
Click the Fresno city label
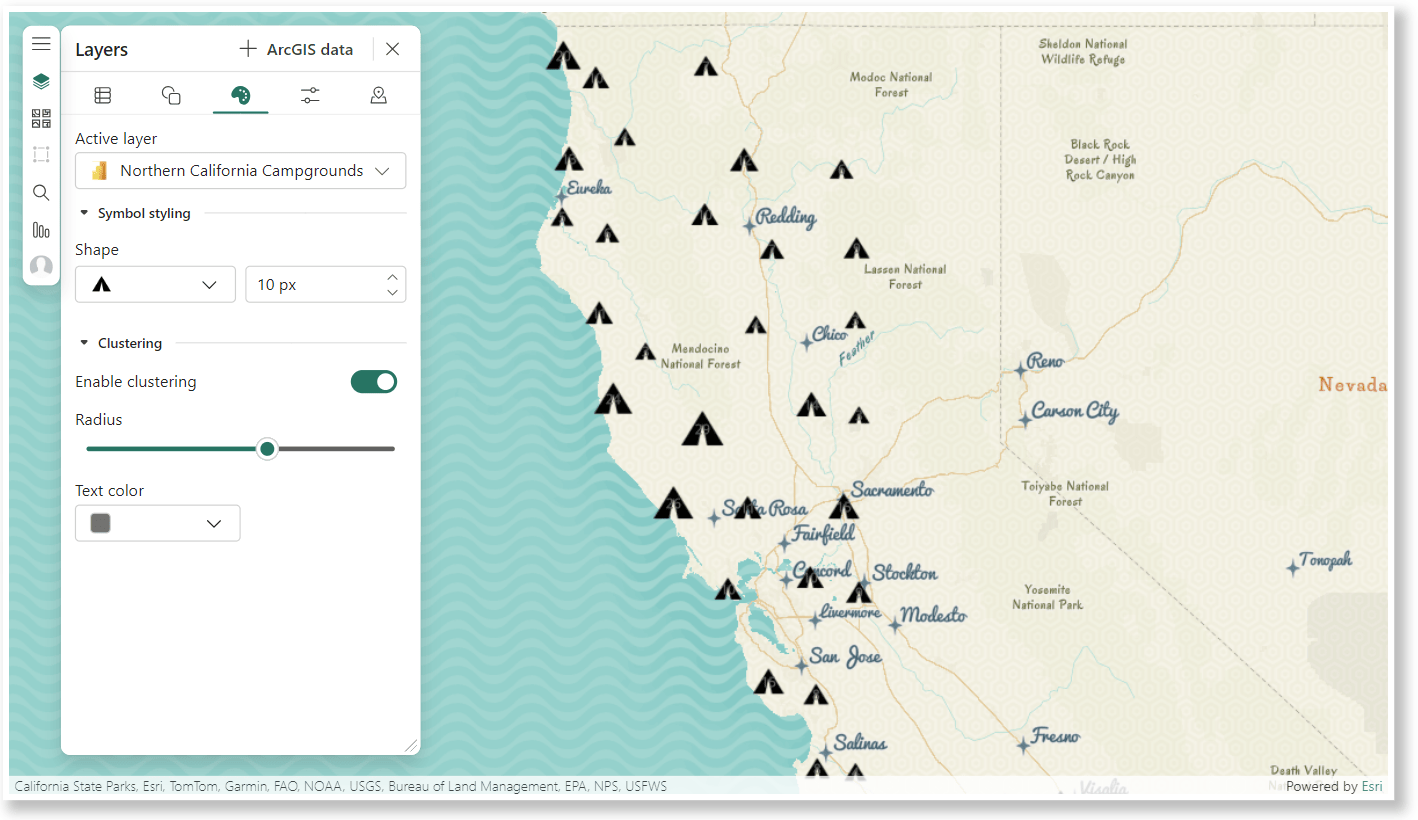[1056, 736]
